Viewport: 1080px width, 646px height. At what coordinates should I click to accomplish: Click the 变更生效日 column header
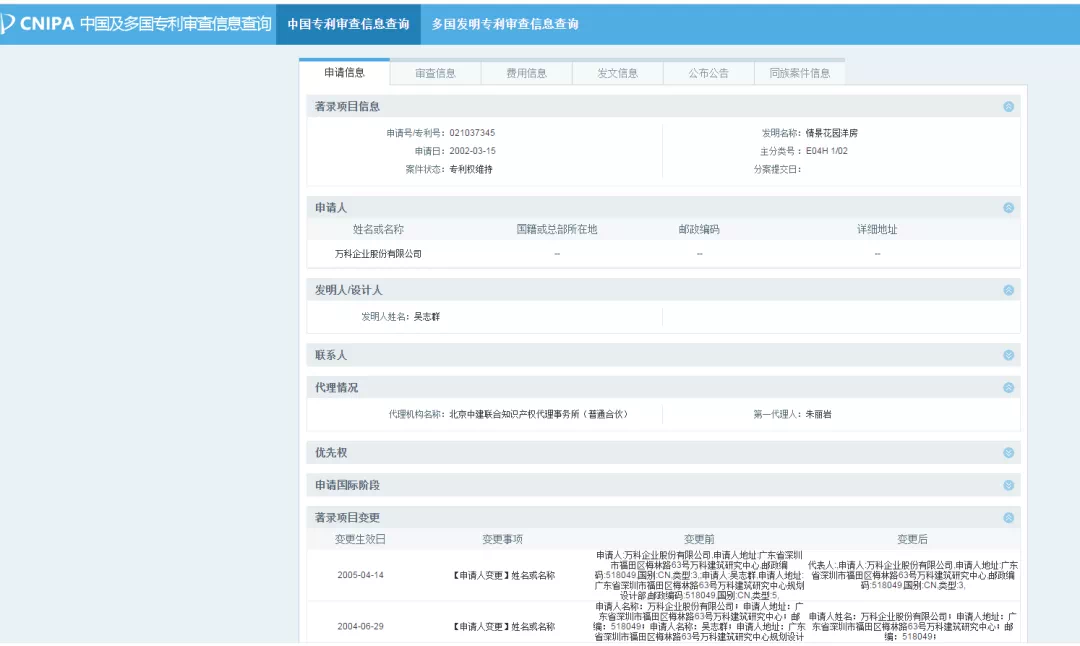360,539
